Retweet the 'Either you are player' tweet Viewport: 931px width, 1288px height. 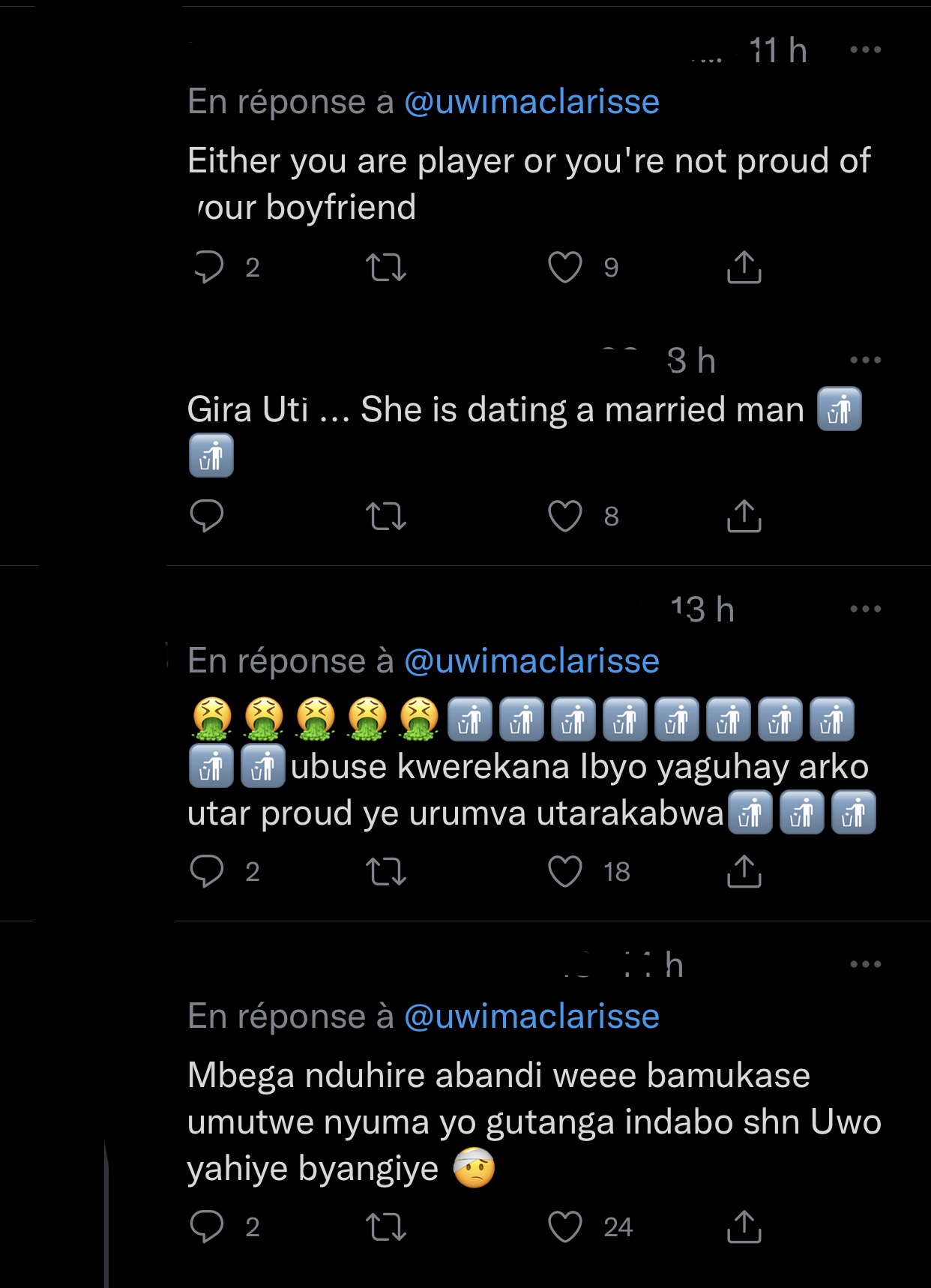(x=385, y=267)
